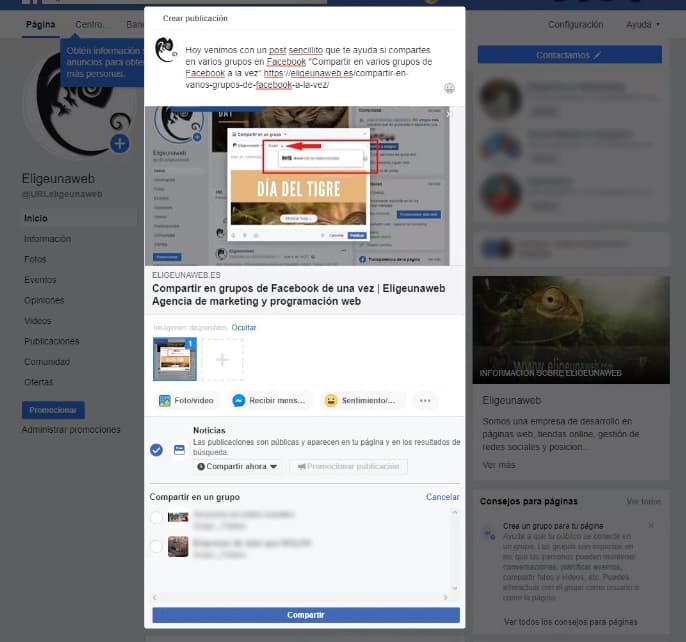Click the lizard avatar in post composer
The width and height of the screenshot is (686, 642).
pyautogui.click(x=168, y=50)
